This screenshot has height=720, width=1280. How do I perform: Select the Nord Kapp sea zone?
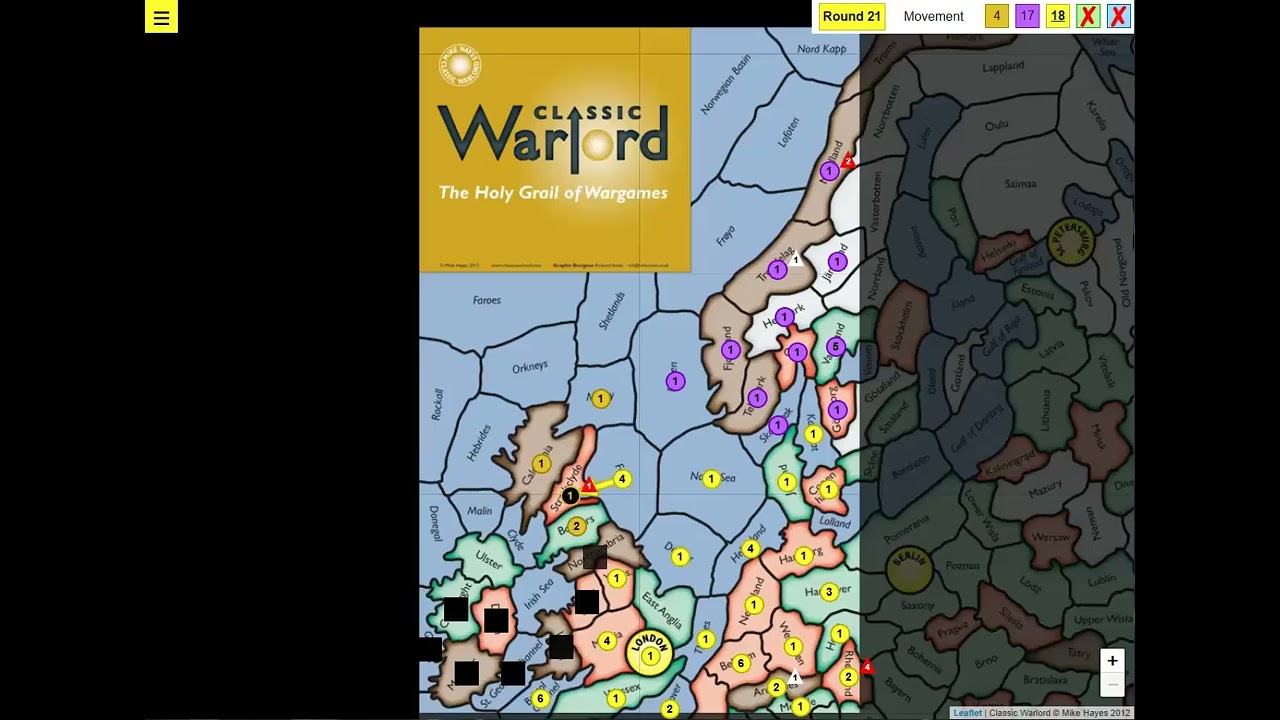[822, 49]
